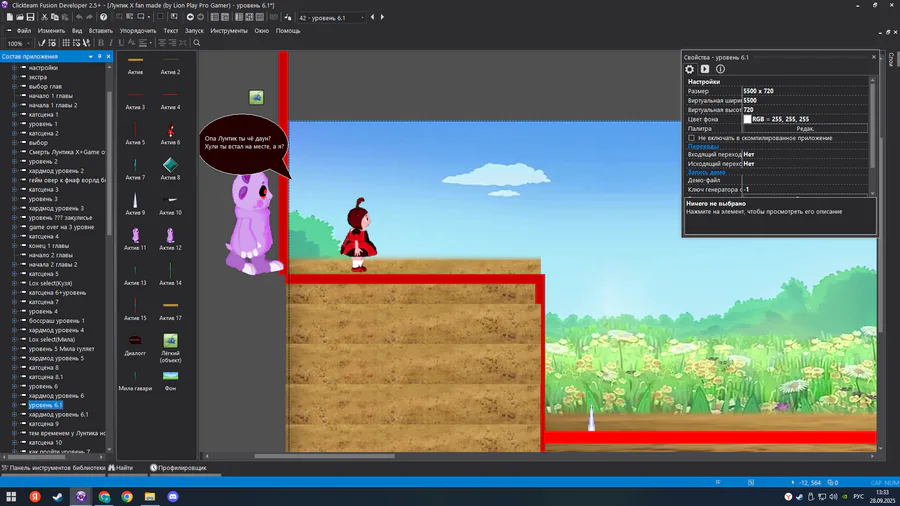Click the Виртуальная ширина value 5500
This screenshot has width=900, height=506.
(805, 100)
